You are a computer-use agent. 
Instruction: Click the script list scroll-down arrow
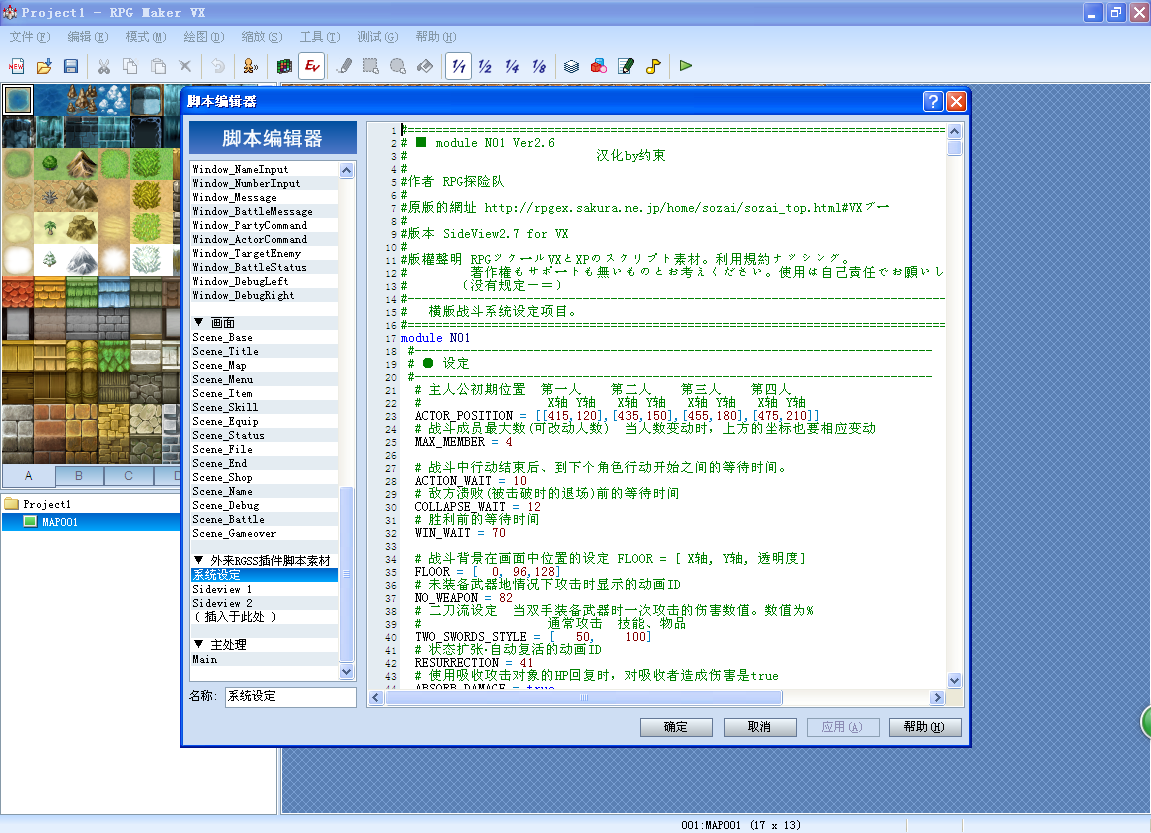(346, 672)
